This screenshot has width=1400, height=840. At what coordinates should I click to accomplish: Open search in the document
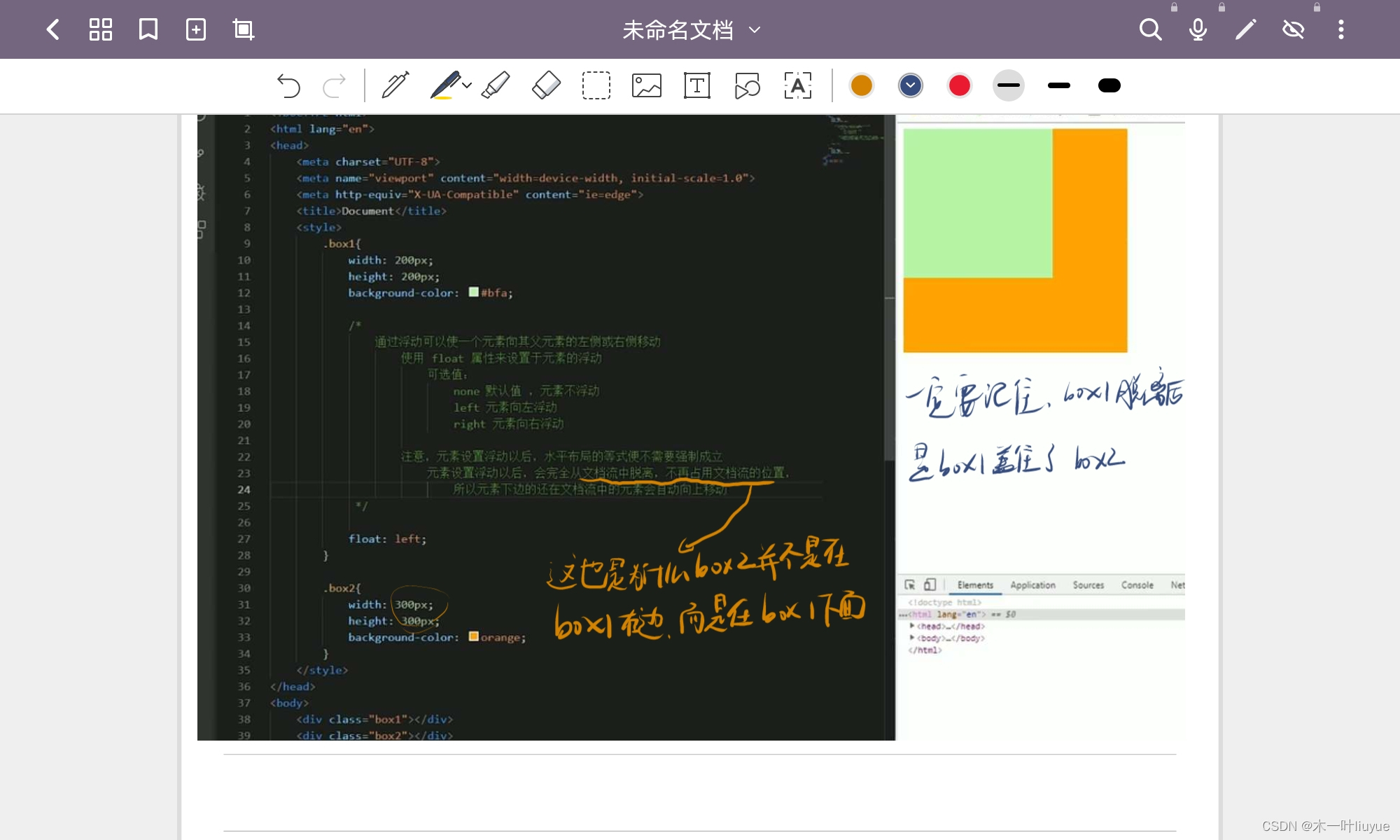click(x=1150, y=29)
